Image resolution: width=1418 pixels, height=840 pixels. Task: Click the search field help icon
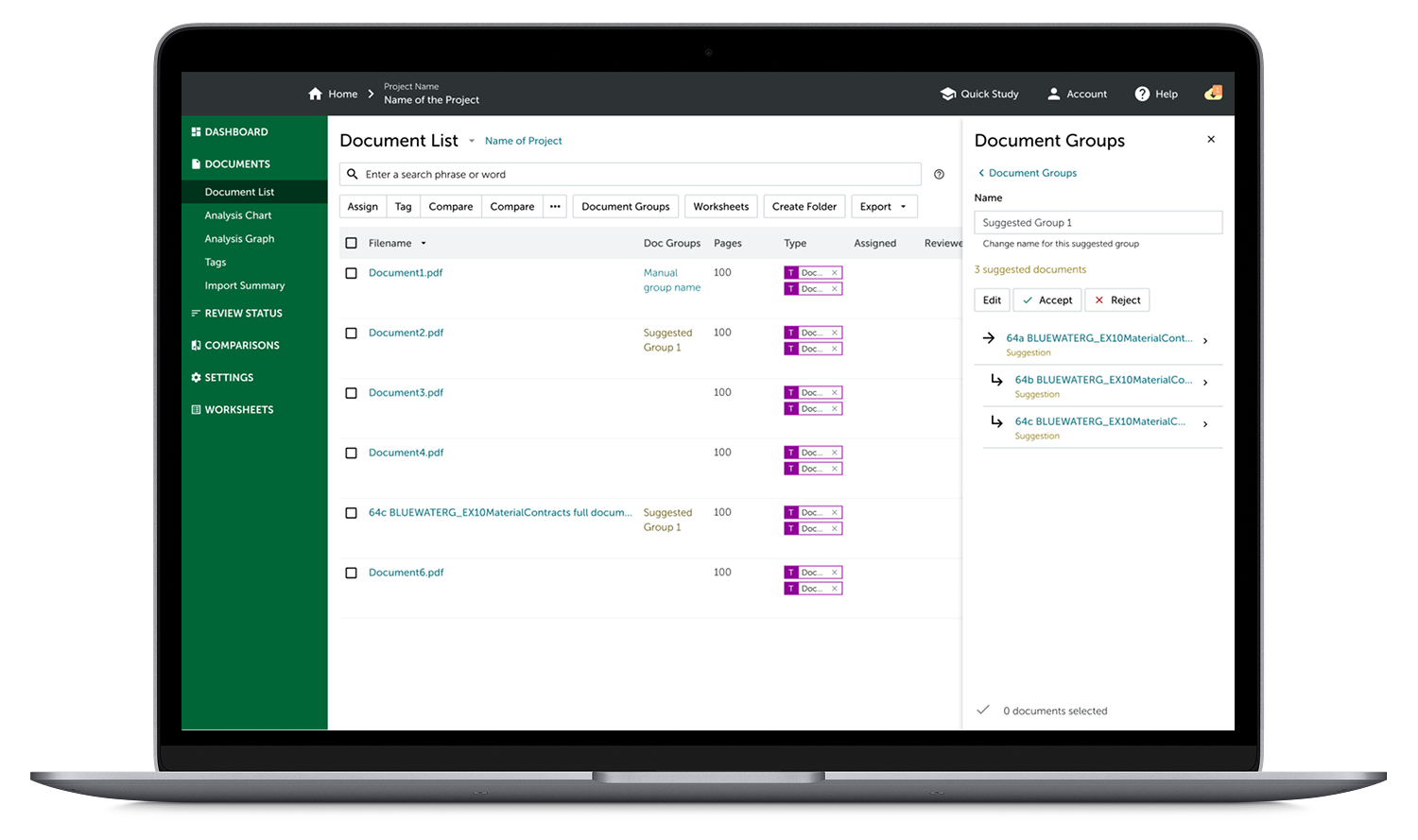[x=939, y=175]
